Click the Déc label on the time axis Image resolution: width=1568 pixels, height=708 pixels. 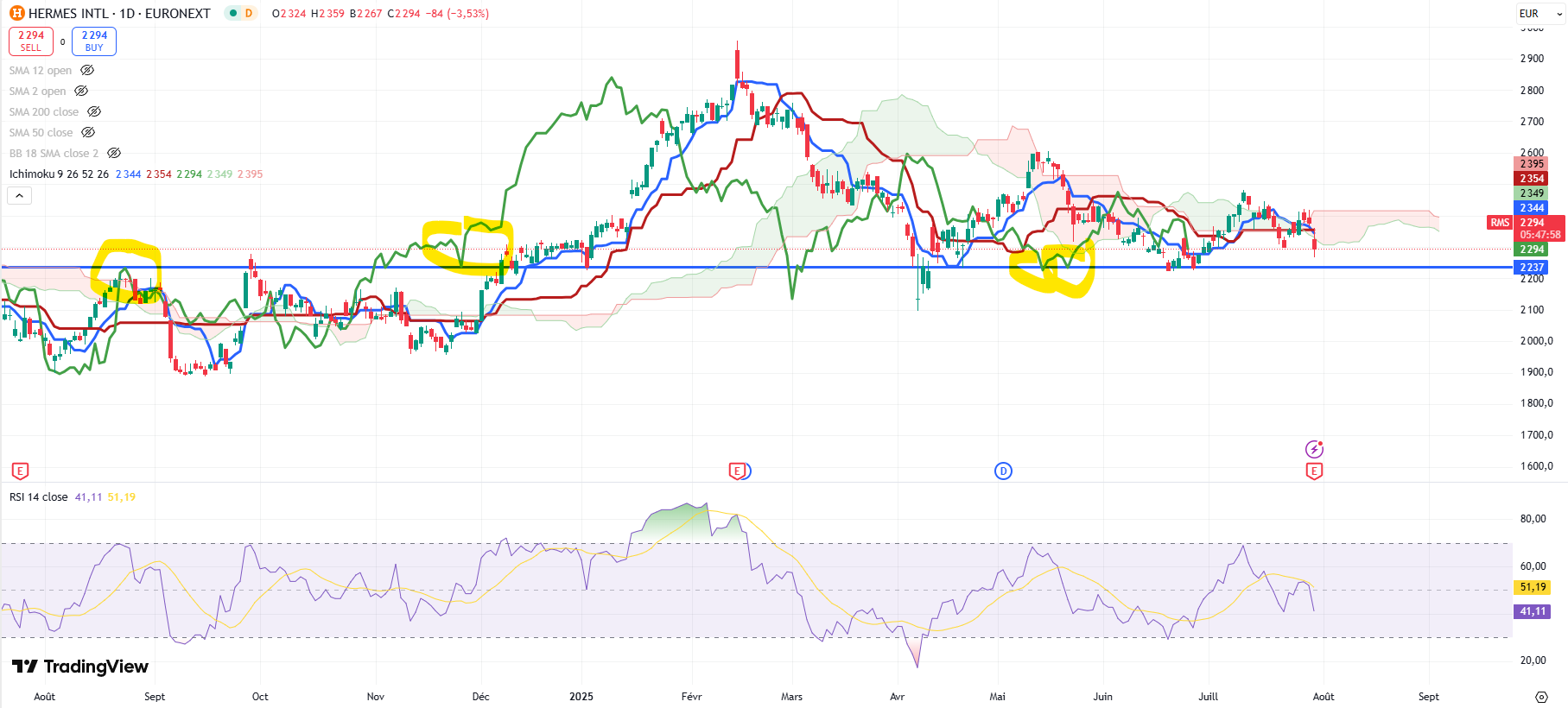coord(481,697)
